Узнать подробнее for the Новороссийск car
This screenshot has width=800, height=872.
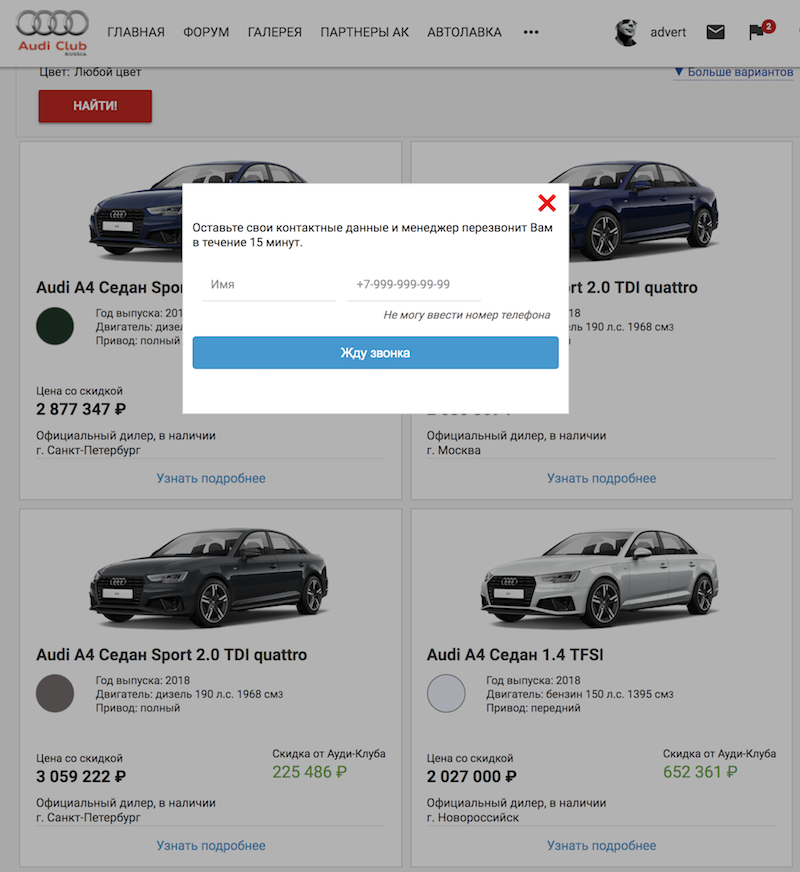[x=601, y=845]
